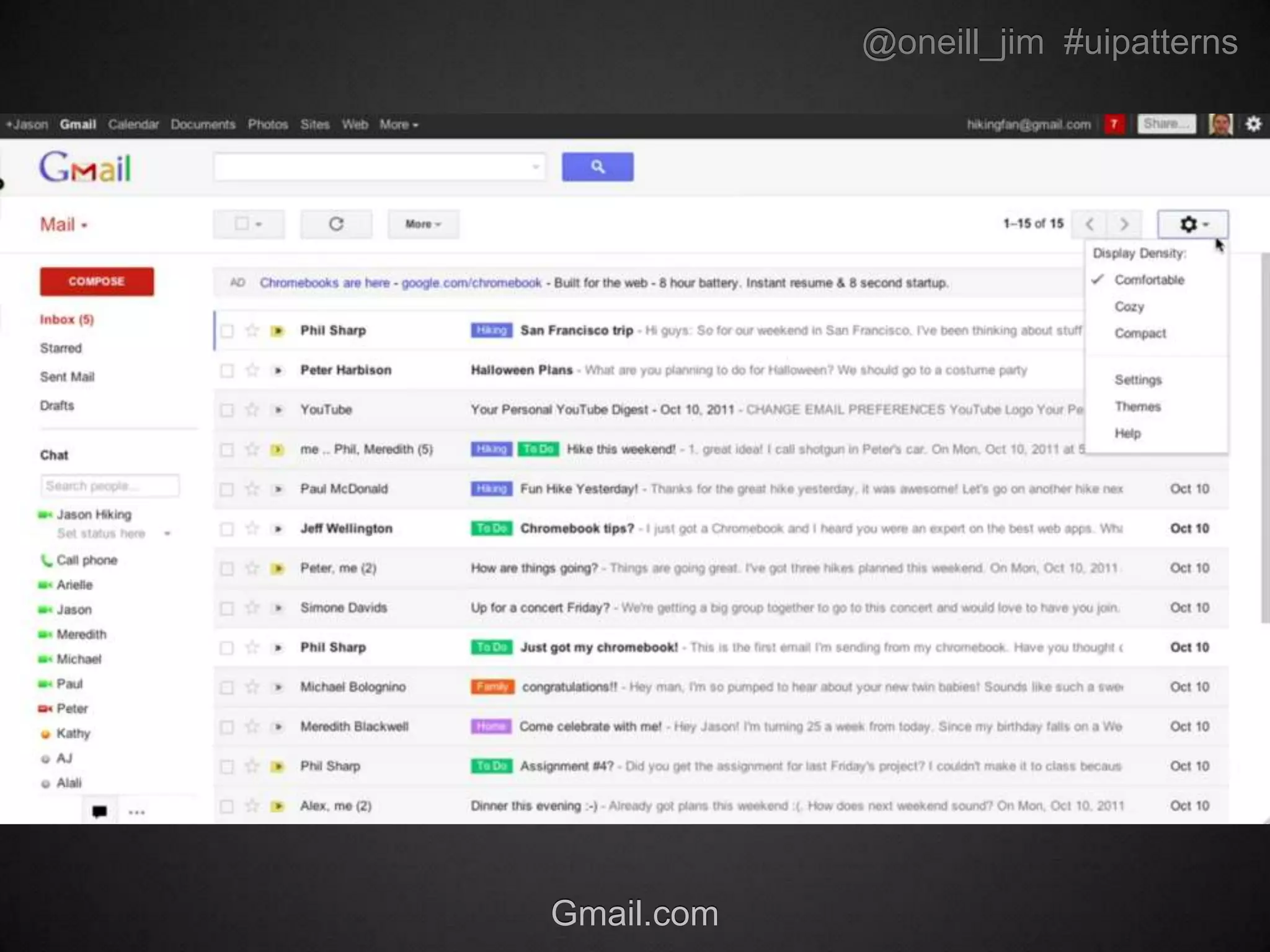Open the Starred folder
Image resolution: width=1270 pixels, height=952 pixels.
pos(61,348)
